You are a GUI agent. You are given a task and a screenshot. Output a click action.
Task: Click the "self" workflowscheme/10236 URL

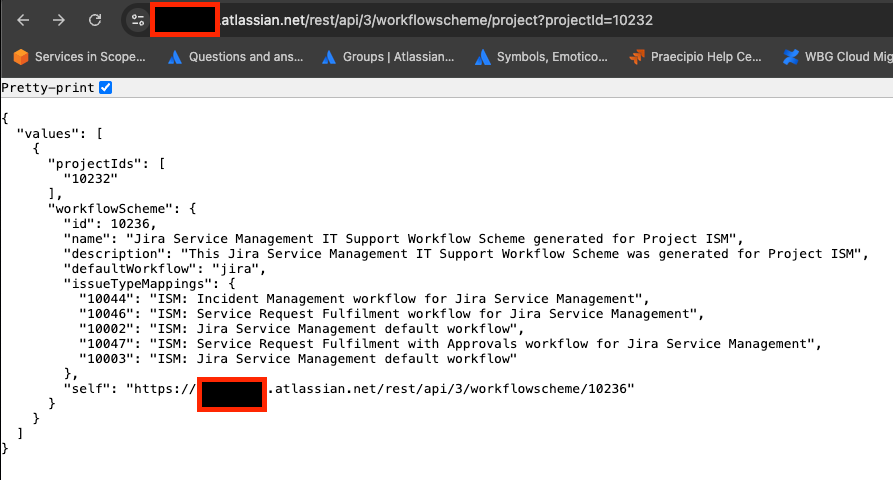pyautogui.click(x=380, y=389)
